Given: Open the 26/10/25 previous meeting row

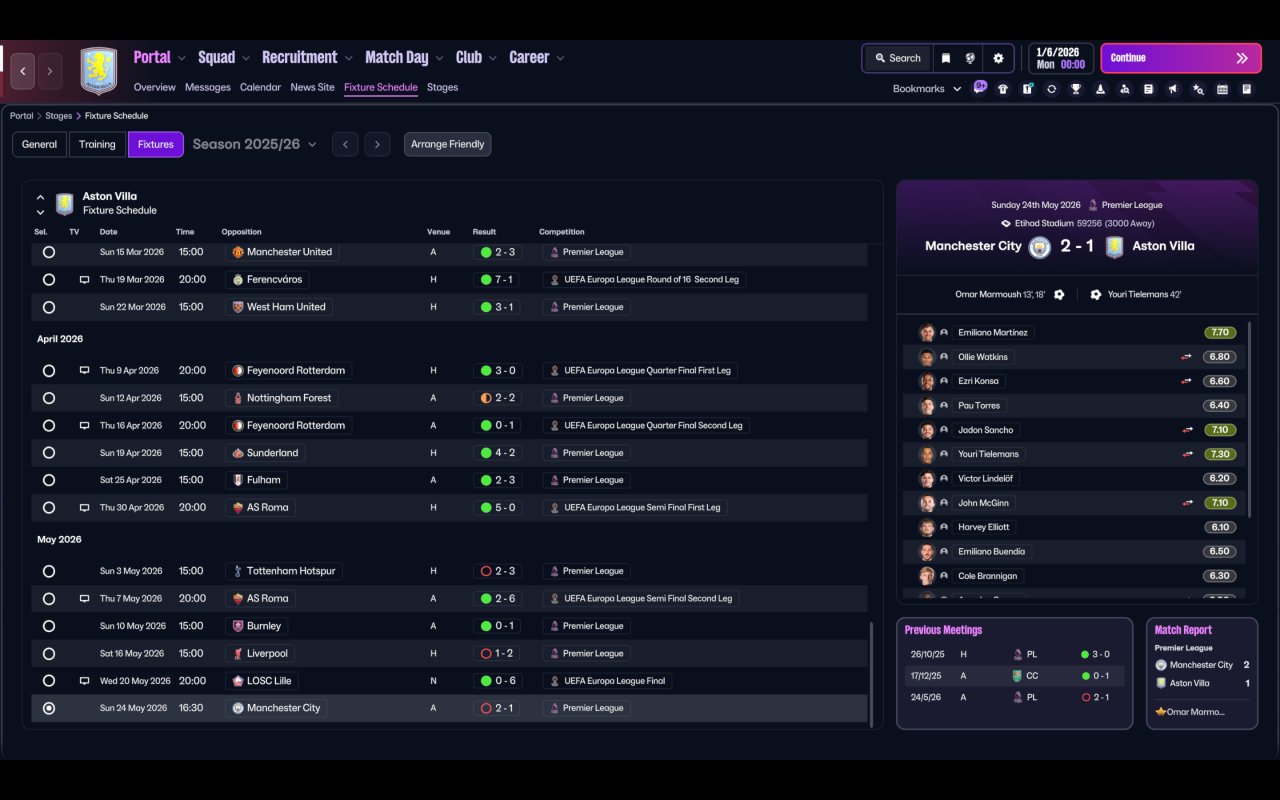Looking at the screenshot, I should point(1014,654).
